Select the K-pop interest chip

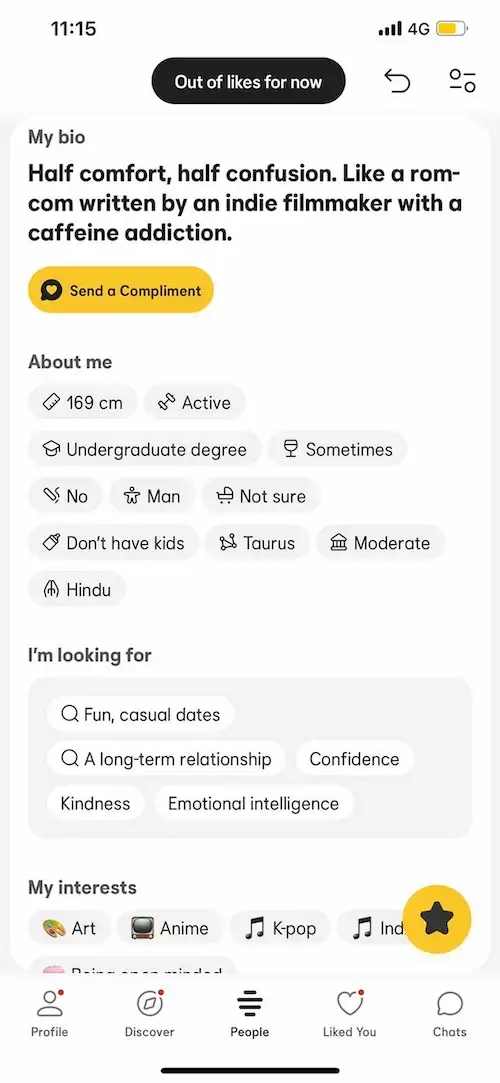[280, 928]
